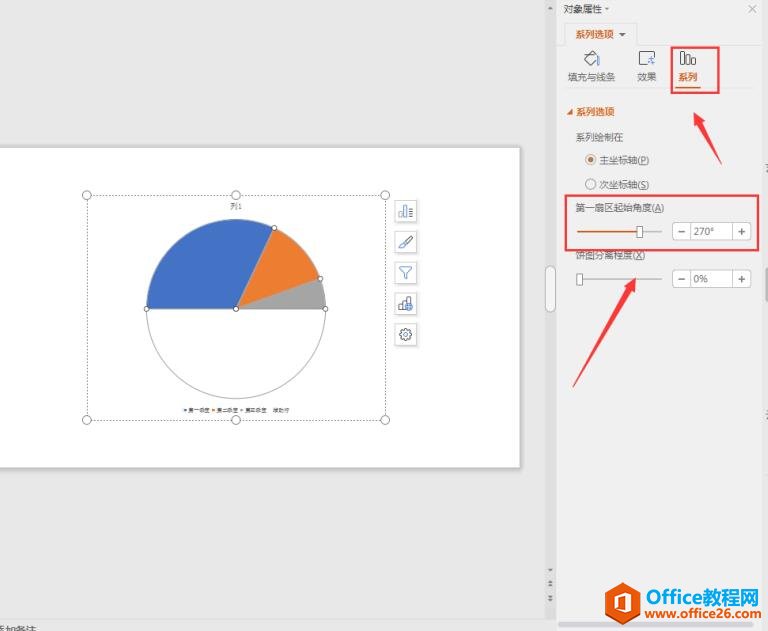Click the pie explosion slider handle
Screen dimensions: 768x631
click(x=579, y=279)
